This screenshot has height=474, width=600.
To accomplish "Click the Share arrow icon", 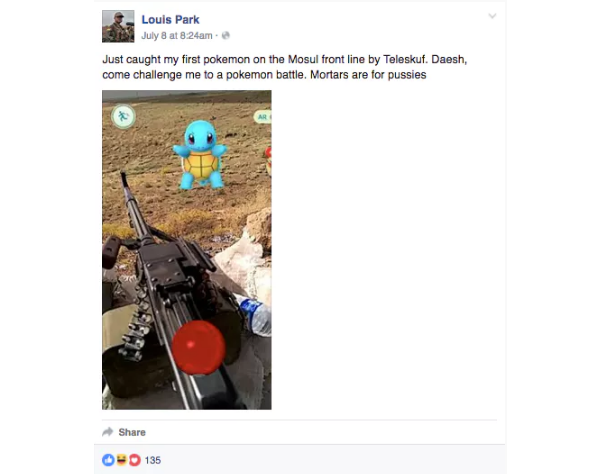I will 108,432.
